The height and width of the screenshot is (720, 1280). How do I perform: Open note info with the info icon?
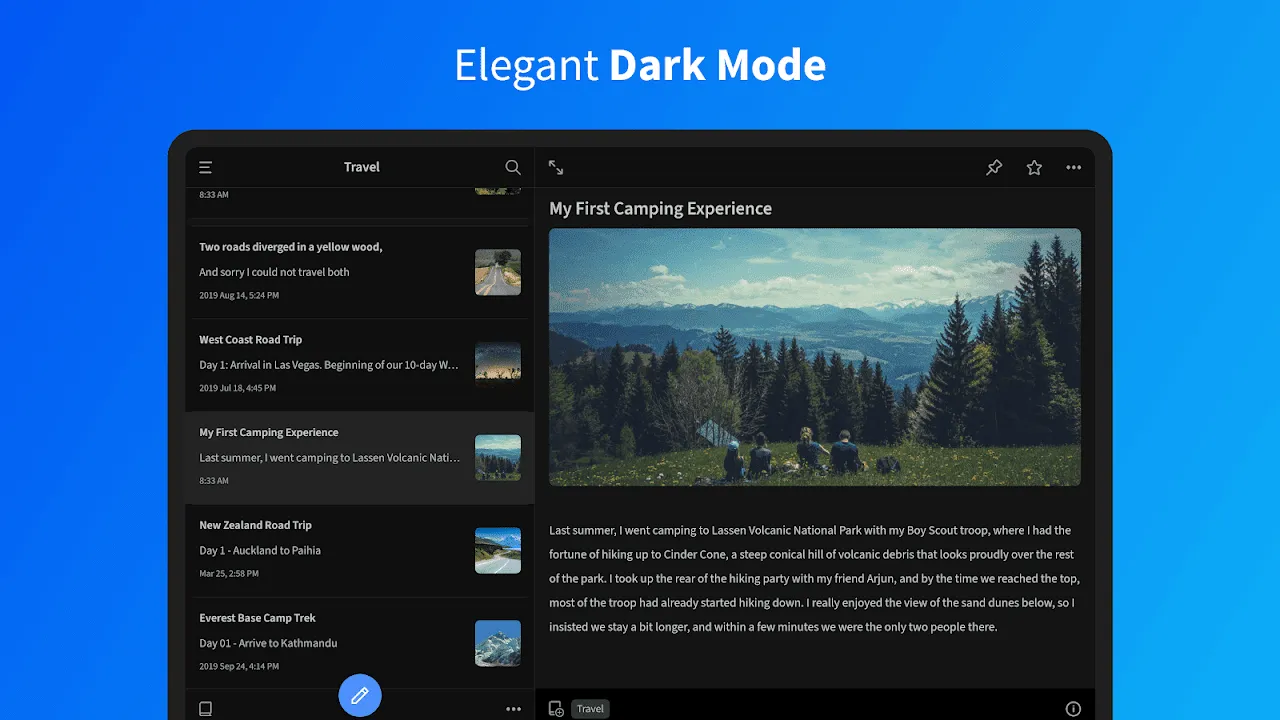1073,708
